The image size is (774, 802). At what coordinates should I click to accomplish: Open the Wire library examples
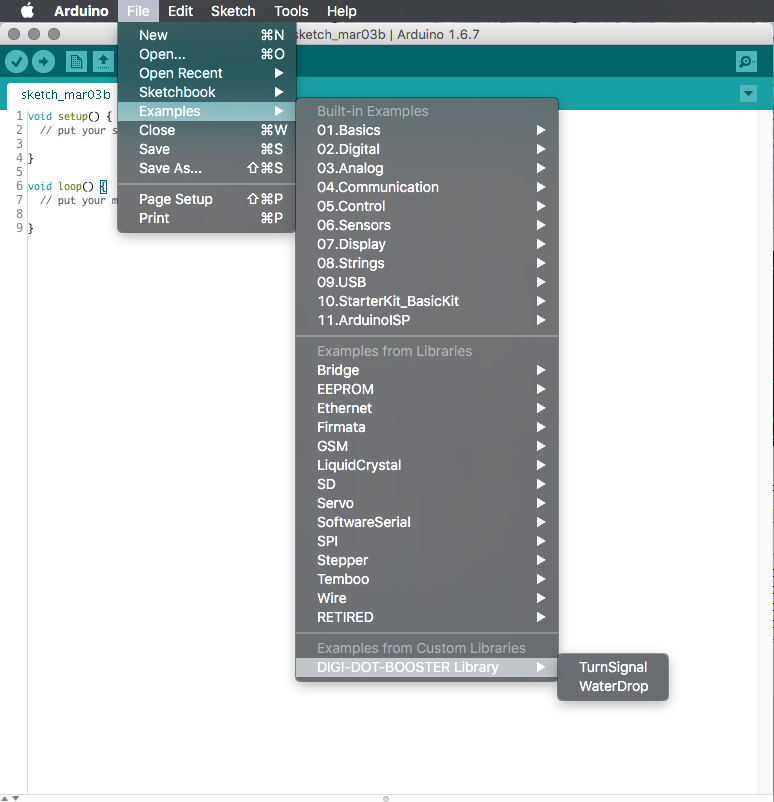(427, 598)
